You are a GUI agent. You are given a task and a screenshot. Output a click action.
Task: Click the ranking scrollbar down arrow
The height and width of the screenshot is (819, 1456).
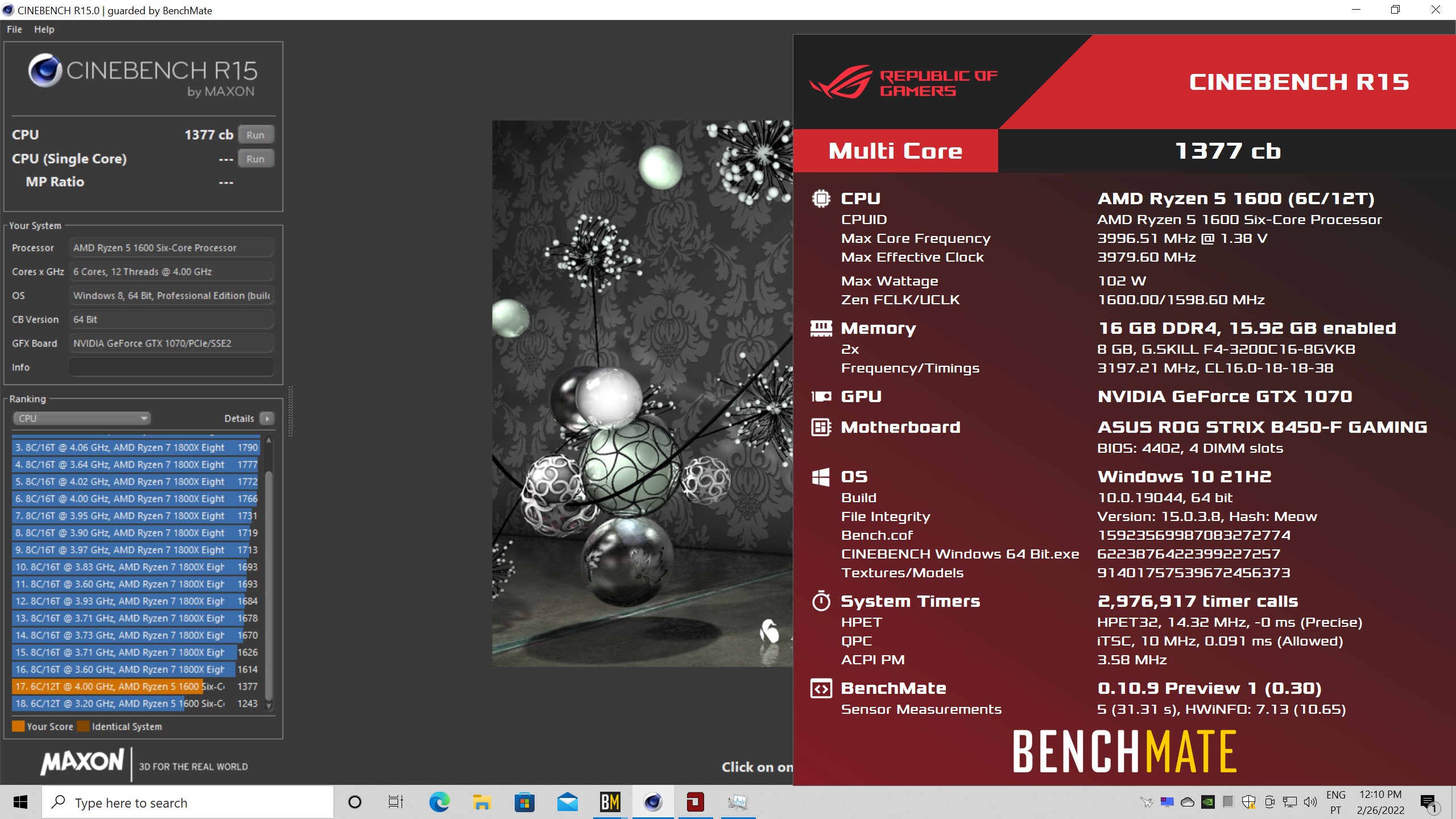coord(269,706)
